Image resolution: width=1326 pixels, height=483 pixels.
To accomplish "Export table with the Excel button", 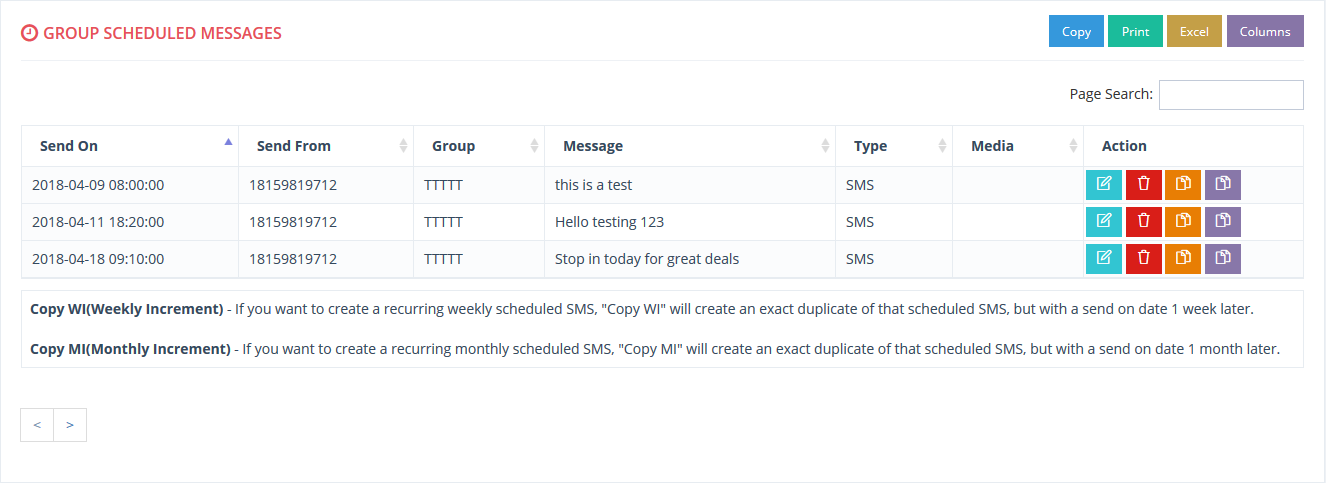I will (1194, 31).
